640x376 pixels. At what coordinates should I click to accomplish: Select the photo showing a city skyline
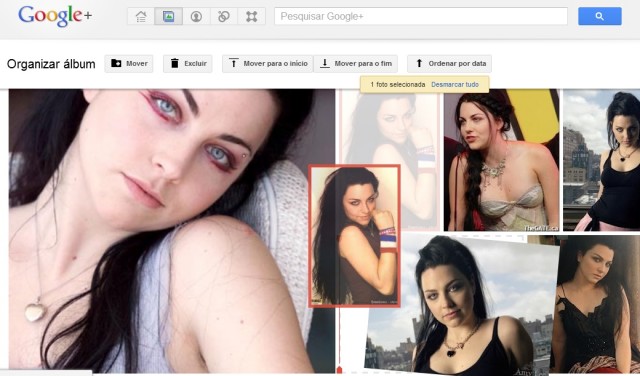[x=601, y=160]
